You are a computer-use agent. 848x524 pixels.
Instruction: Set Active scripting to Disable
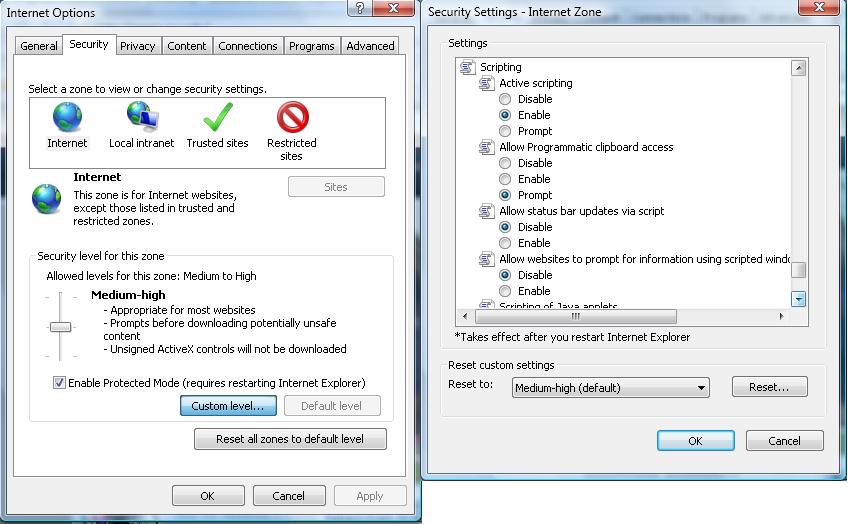505,99
